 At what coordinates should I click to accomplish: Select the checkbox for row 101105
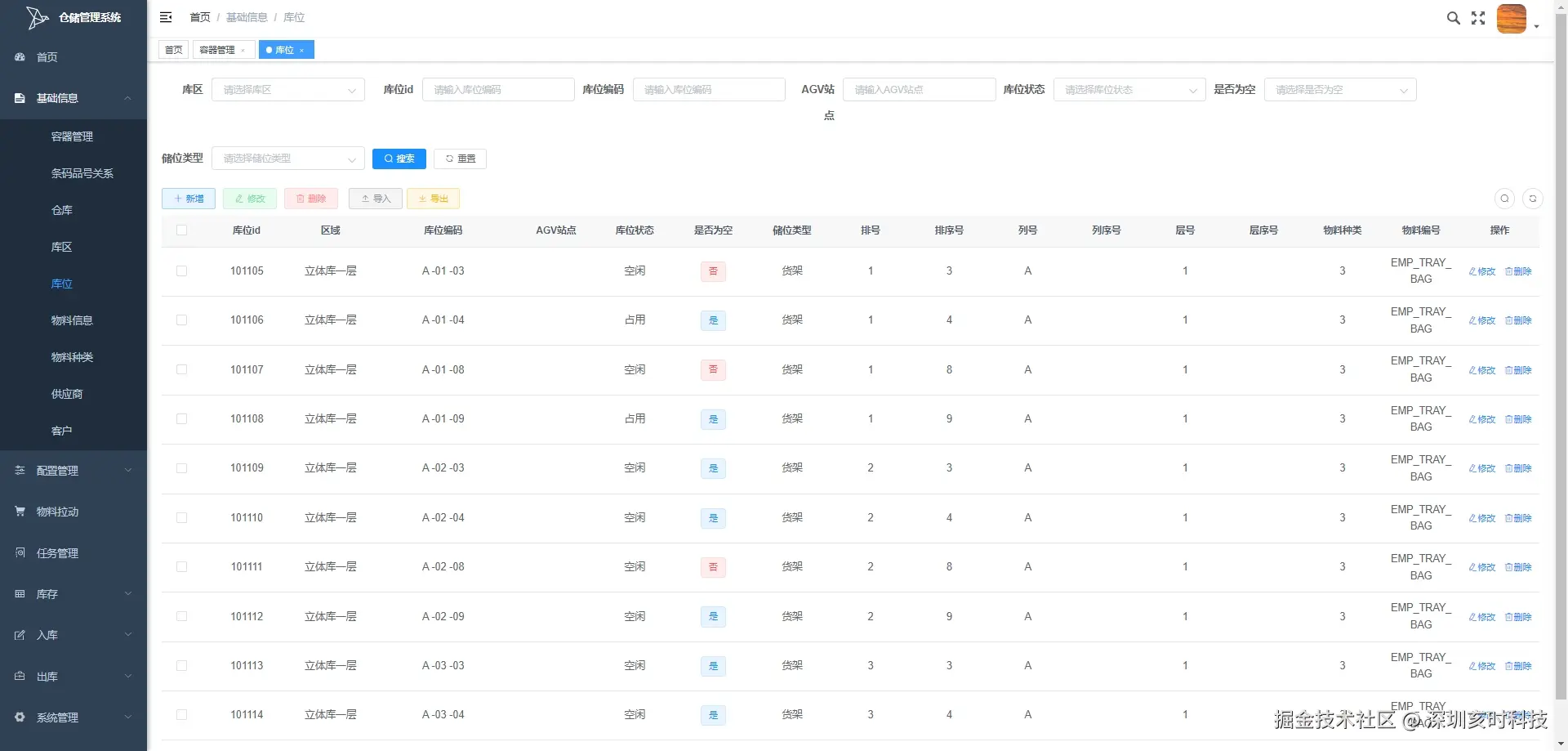tap(181, 271)
